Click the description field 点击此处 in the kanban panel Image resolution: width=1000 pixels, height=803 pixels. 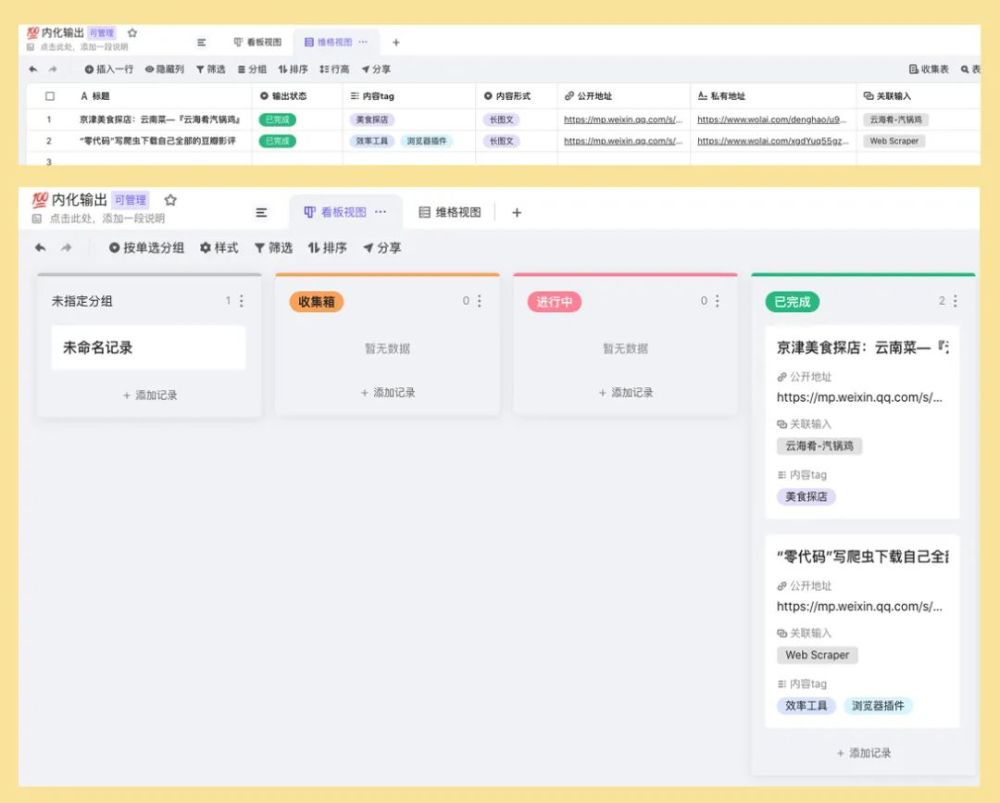pos(107,219)
